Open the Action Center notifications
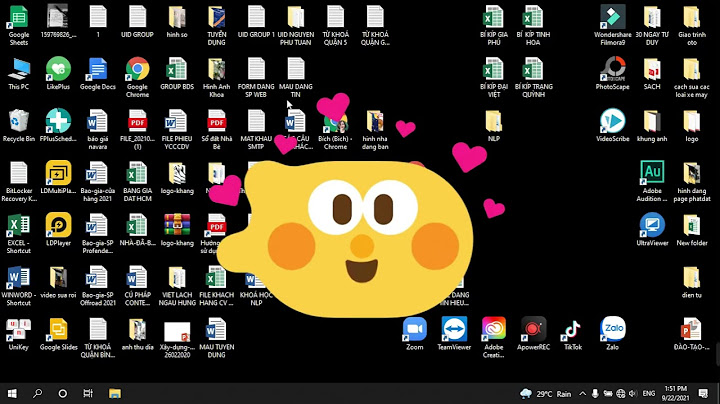This screenshot has height=404, width=720. point(703,393)
